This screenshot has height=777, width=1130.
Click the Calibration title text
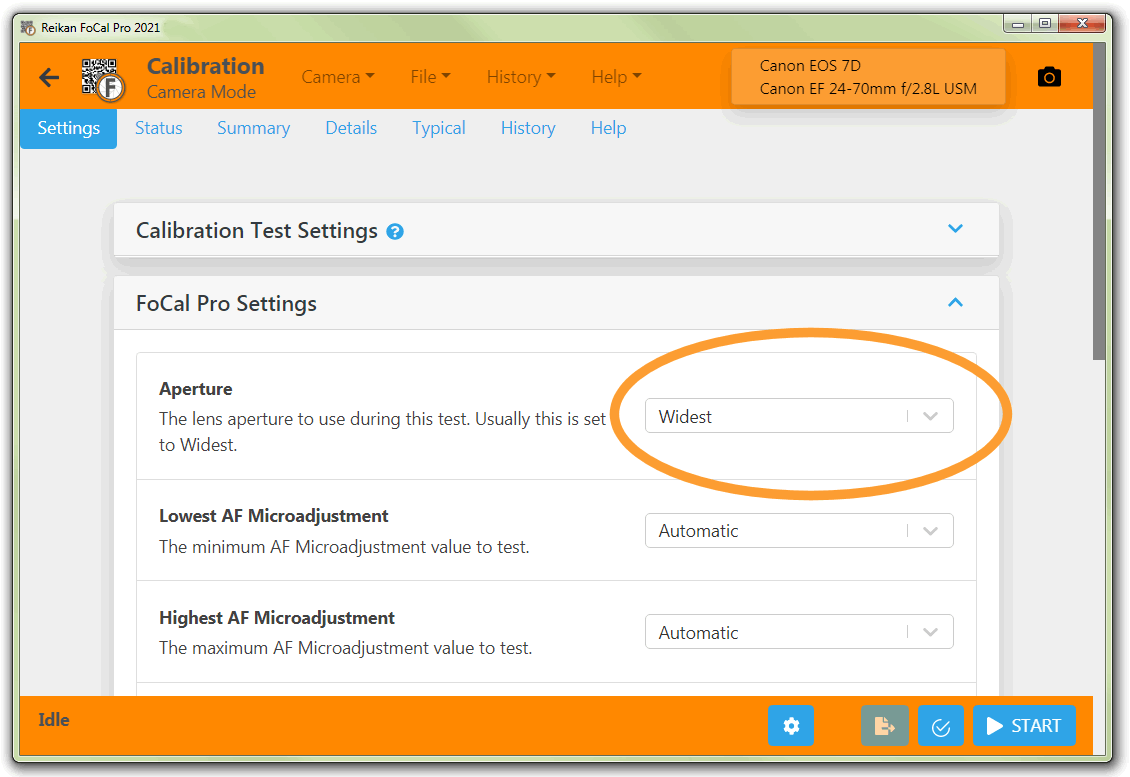pyautogui.click(x=205, y=66)
